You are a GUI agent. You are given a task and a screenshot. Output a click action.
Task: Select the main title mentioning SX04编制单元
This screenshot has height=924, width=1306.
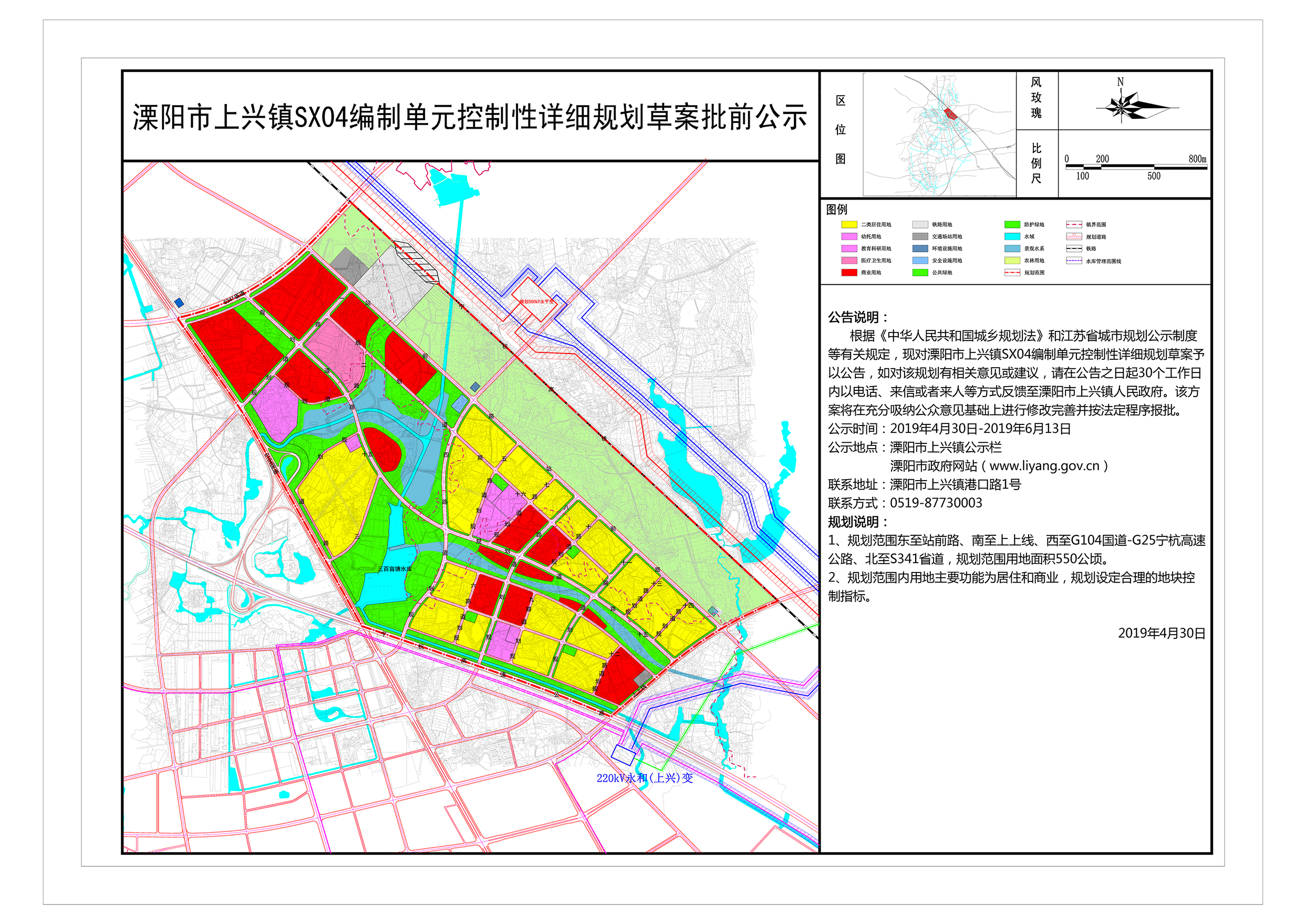470,118
